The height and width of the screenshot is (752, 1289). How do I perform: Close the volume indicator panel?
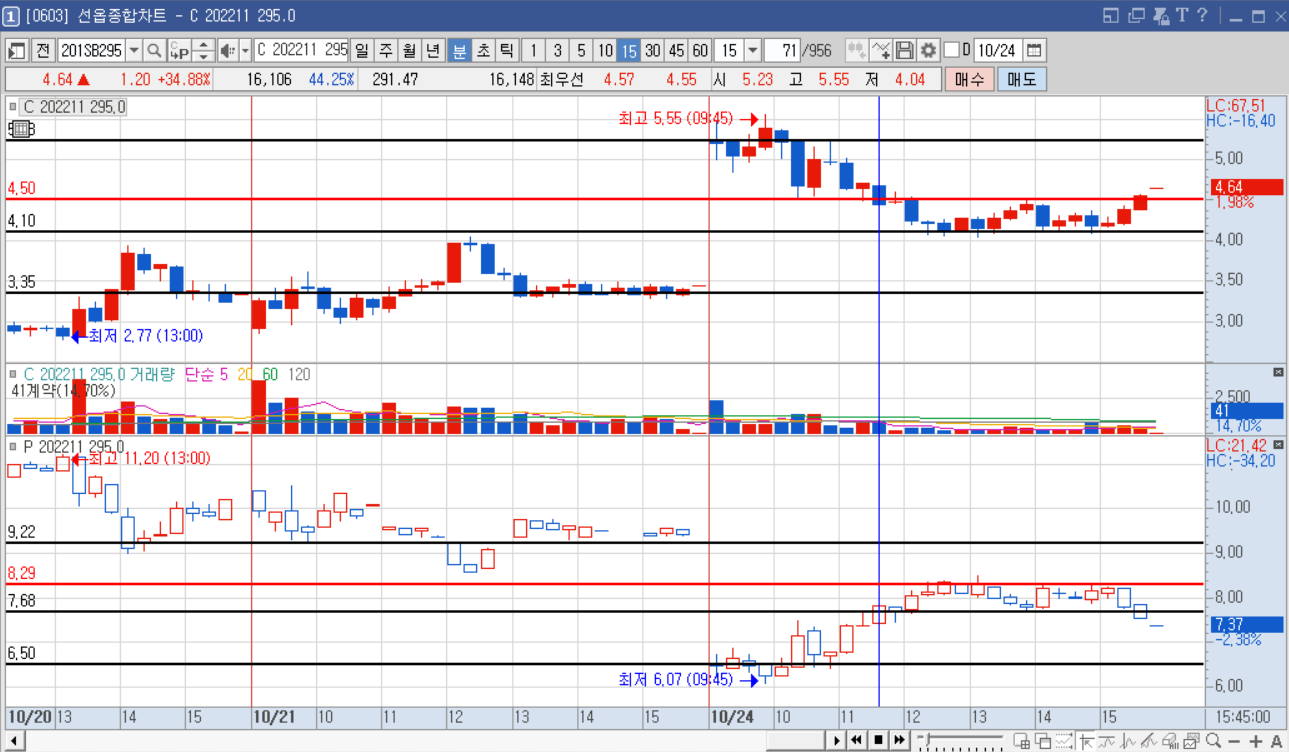pos(1278,372)
